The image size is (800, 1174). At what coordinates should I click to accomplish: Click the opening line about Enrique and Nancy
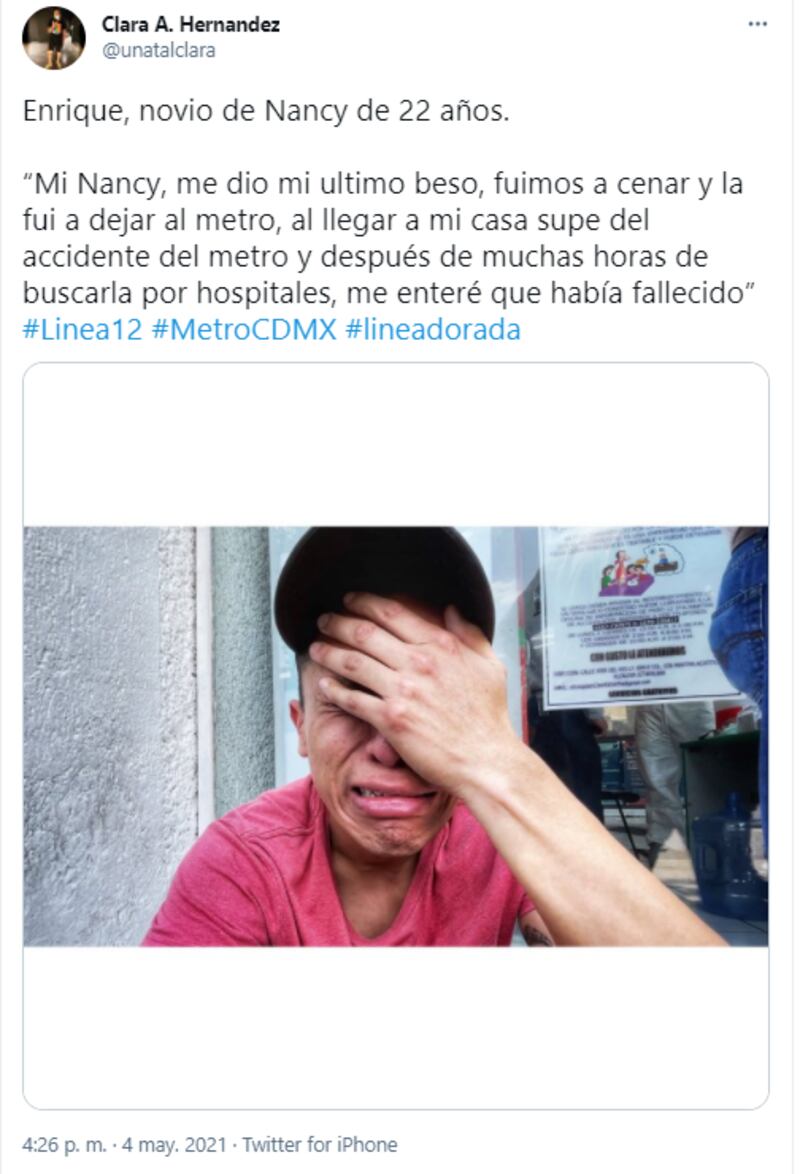point(266,111)
